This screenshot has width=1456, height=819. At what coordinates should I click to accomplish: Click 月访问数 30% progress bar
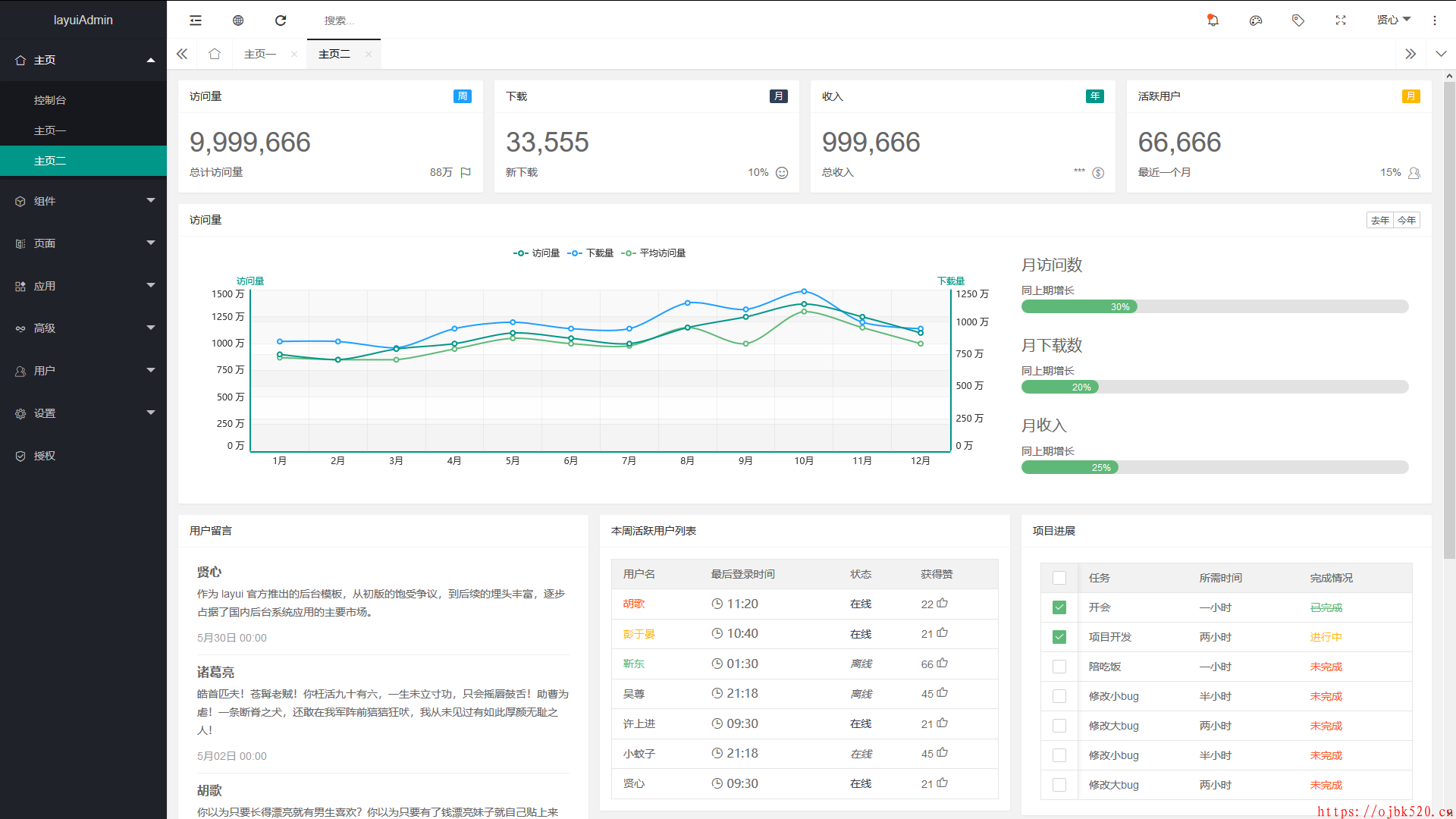[1215, 306]
